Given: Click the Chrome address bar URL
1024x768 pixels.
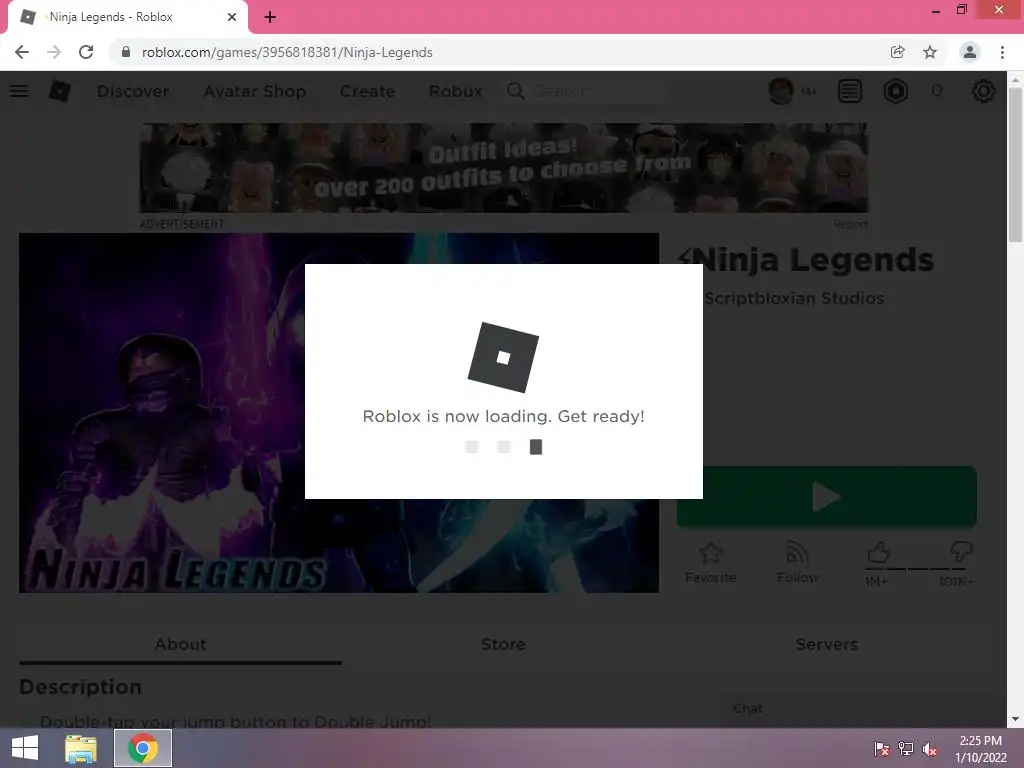Looking at the screenshot, I should coord(287,52).
